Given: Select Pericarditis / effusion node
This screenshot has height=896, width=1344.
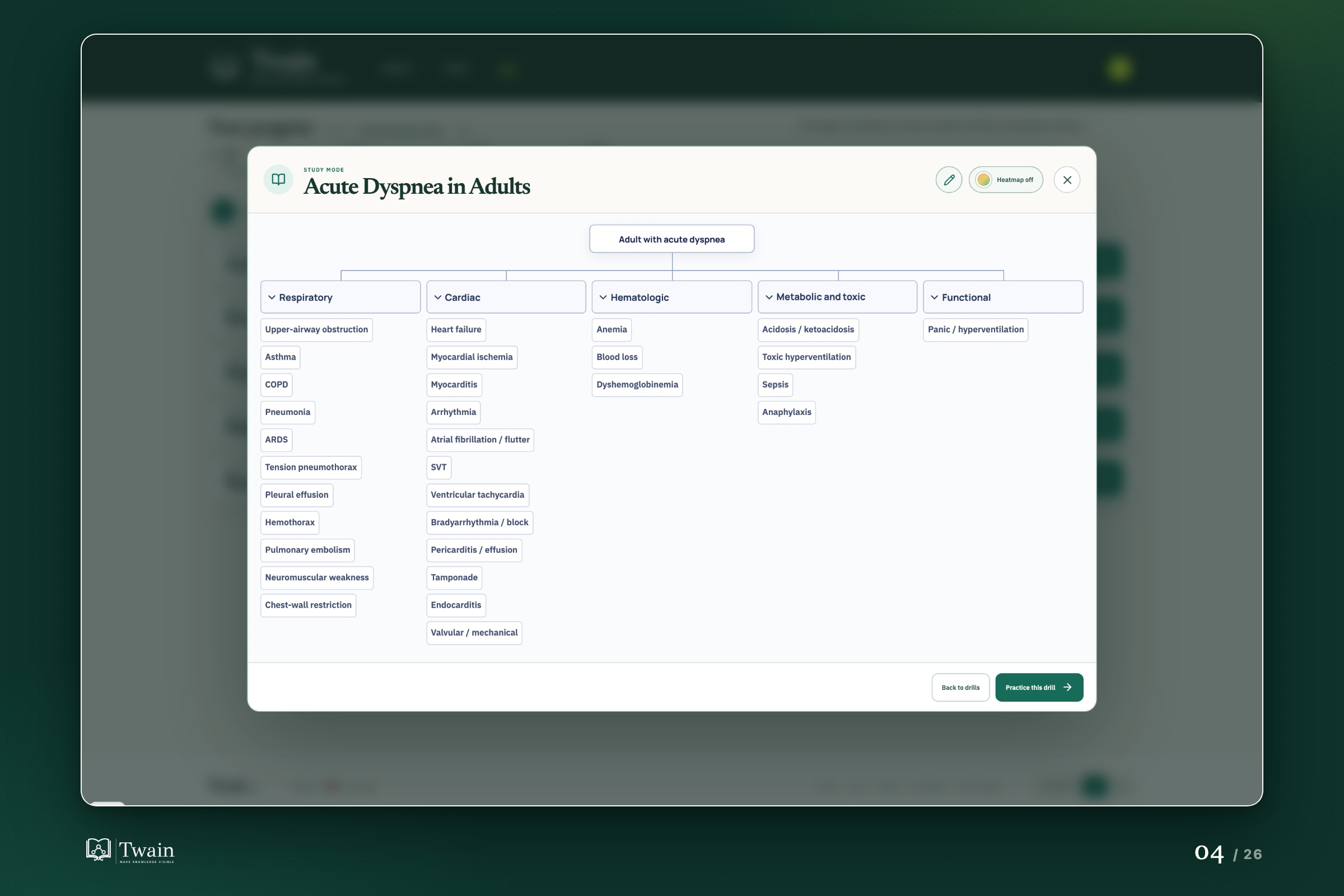Looking at the screenshot, I should (x=474, y=550).
